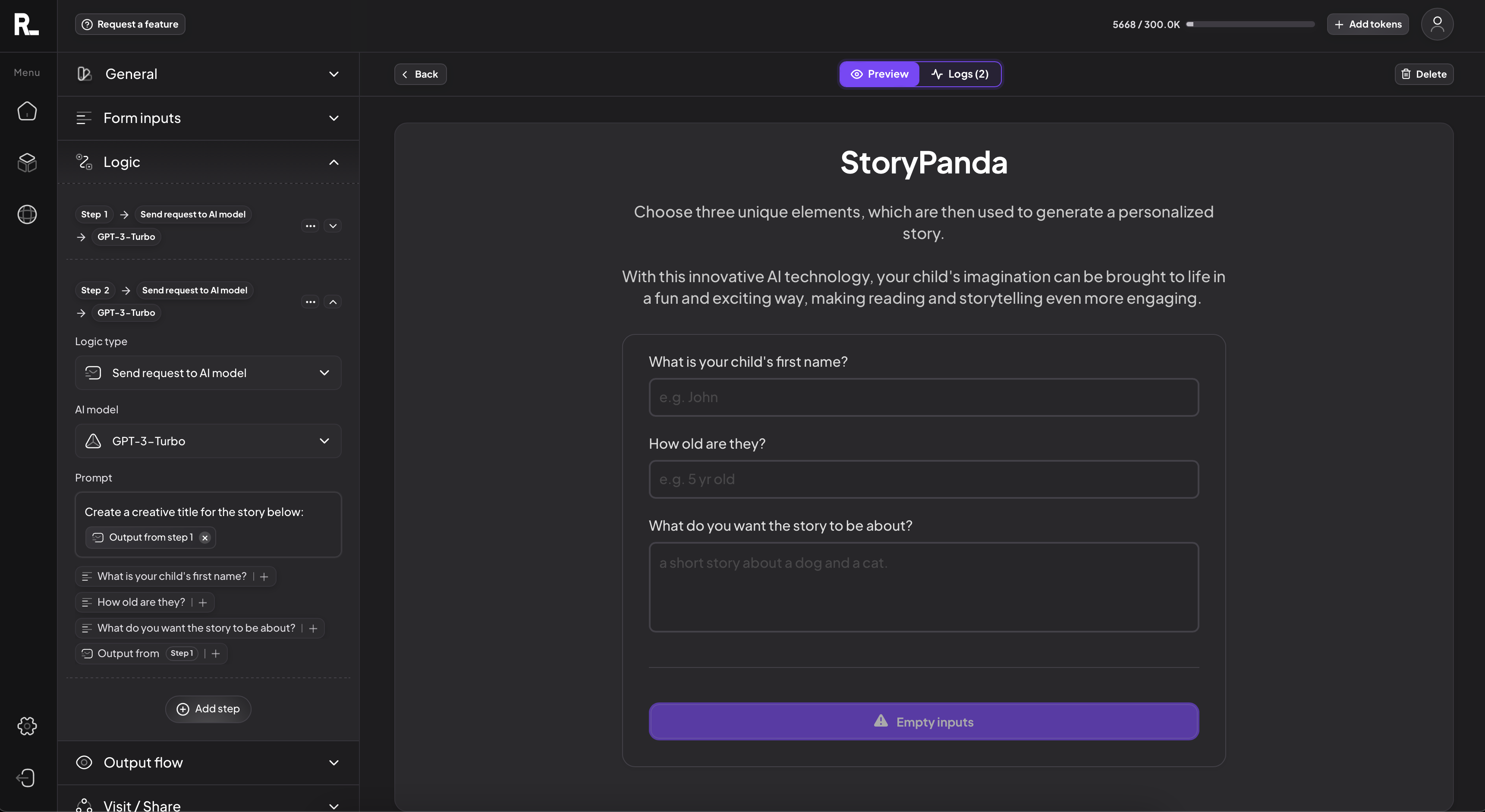Click the Add tokens button
1485x812 pixels.
[1367, 24]
